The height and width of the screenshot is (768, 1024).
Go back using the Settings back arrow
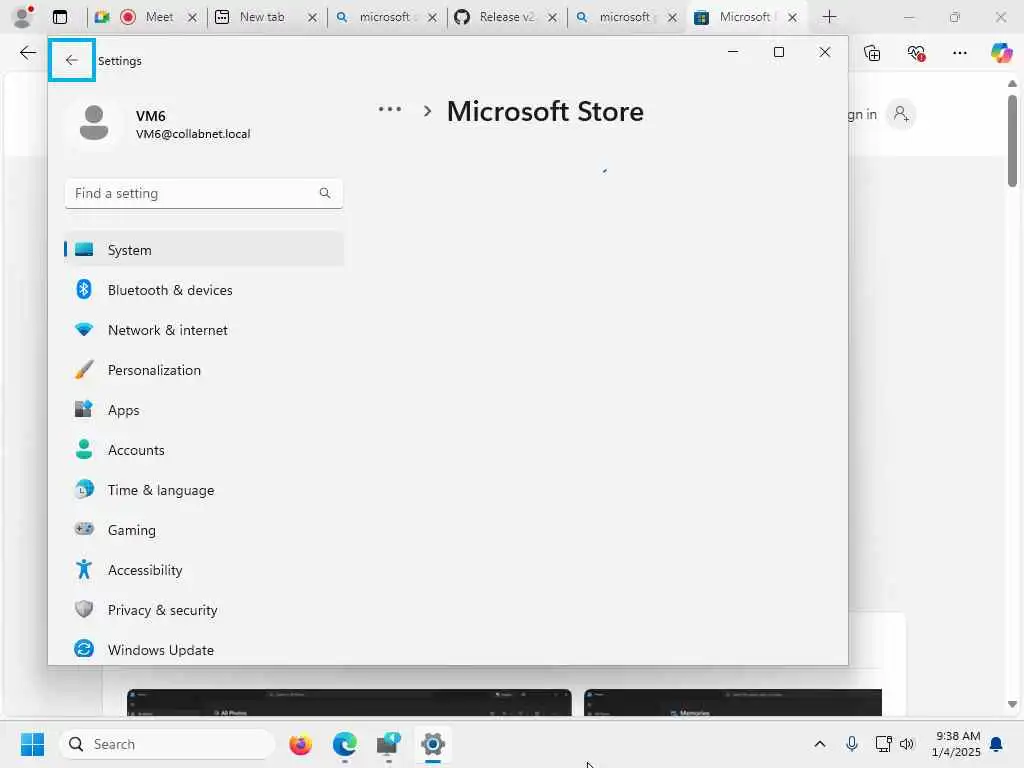tap(72, 60)
